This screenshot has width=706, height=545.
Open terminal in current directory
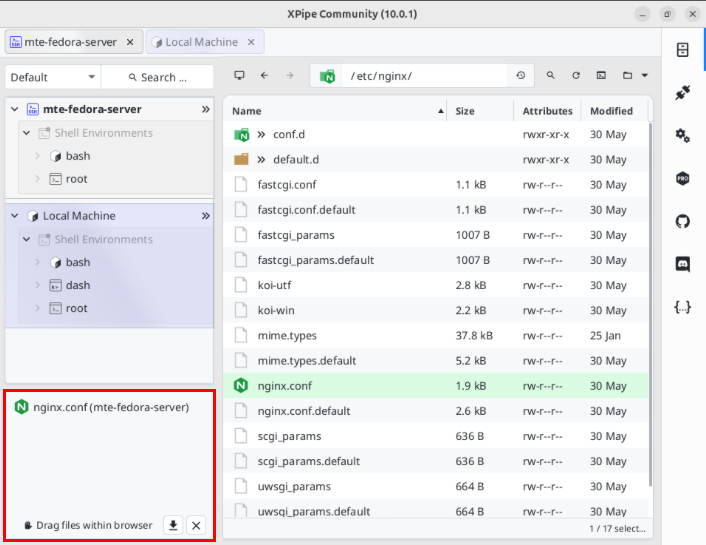pyautogui.click(x=601, y=75)
